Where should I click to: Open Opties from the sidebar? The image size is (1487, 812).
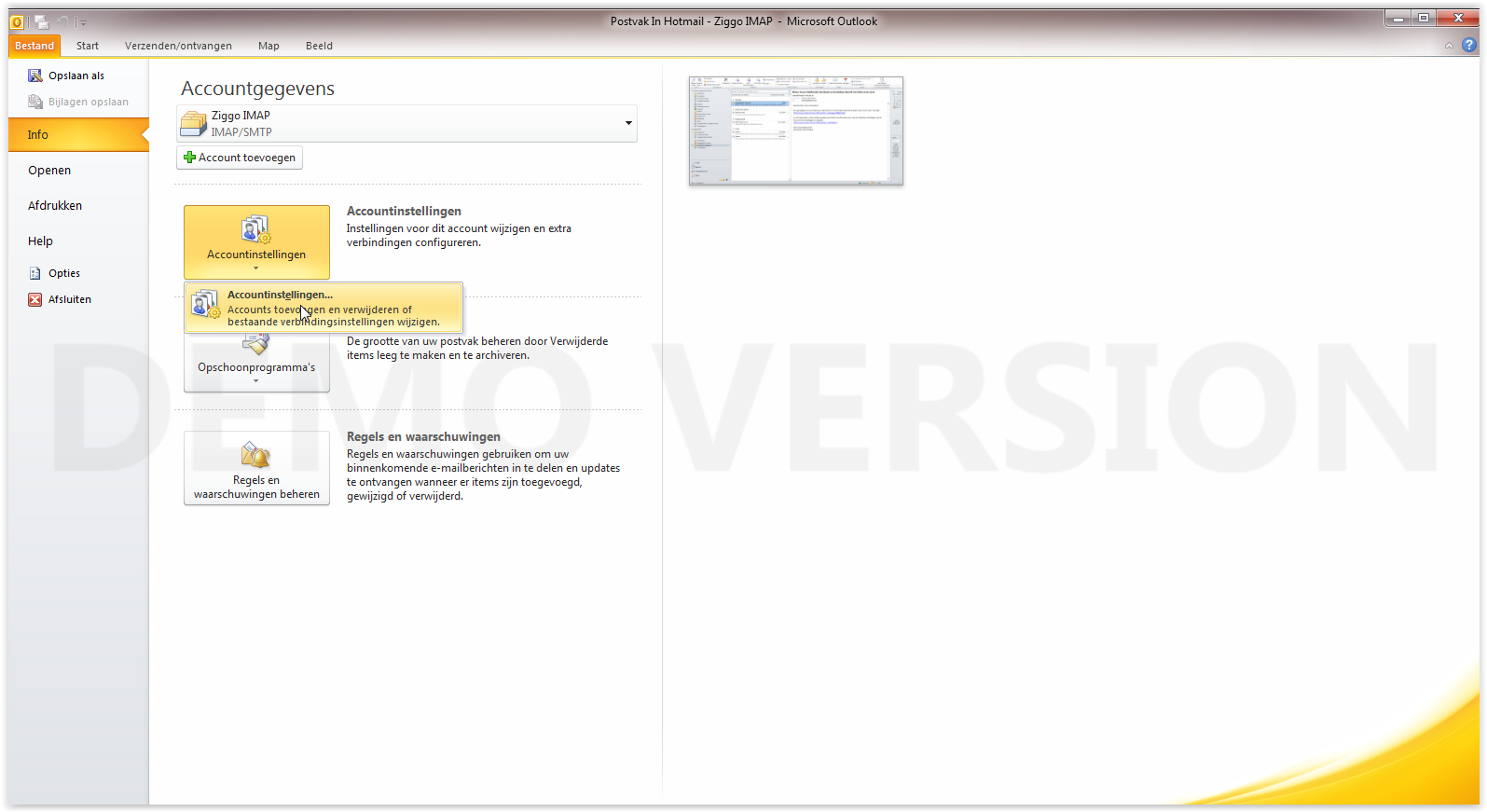tap(64, 273)
